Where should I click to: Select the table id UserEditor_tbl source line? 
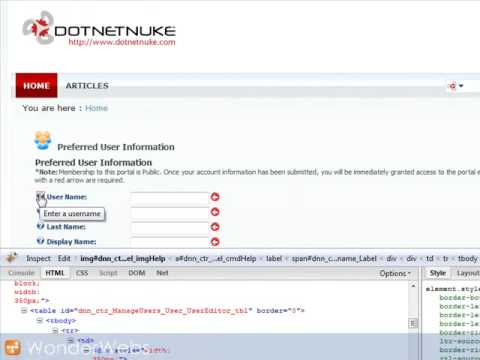click(167, 311)
